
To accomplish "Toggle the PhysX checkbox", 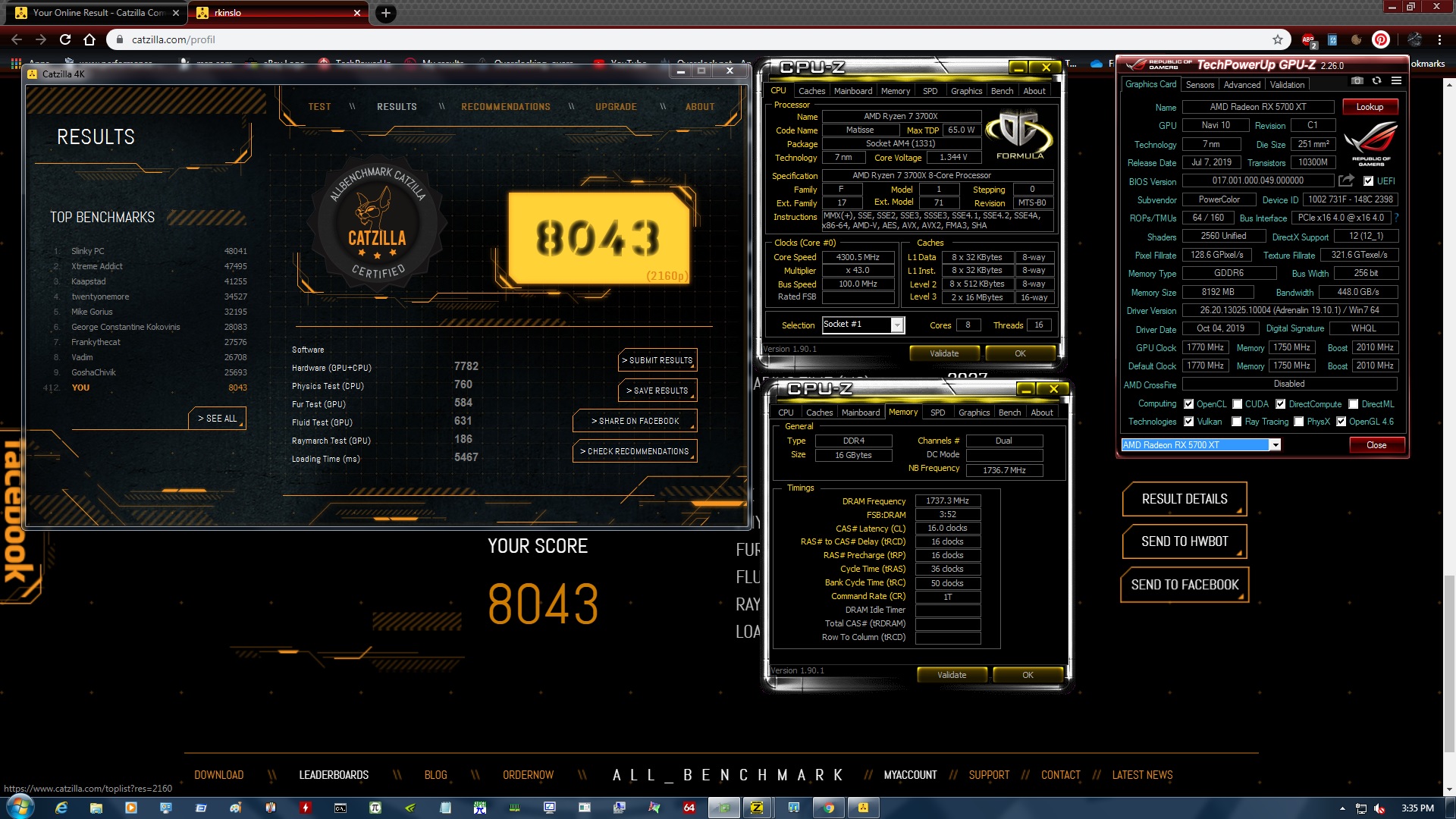I will point(1299,422).
